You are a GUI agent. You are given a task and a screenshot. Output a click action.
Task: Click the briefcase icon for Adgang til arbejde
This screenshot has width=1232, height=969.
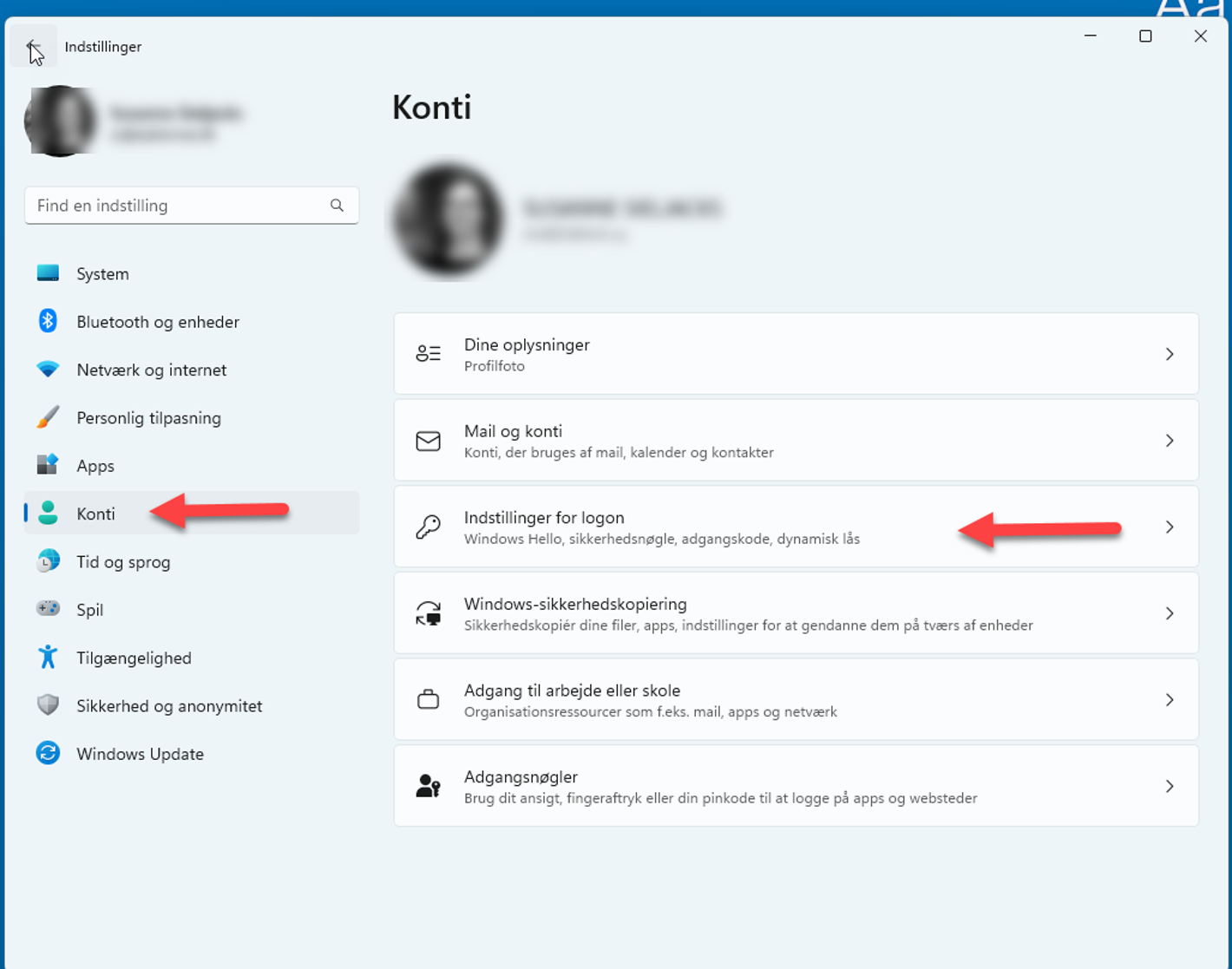(x=428, y=699)
